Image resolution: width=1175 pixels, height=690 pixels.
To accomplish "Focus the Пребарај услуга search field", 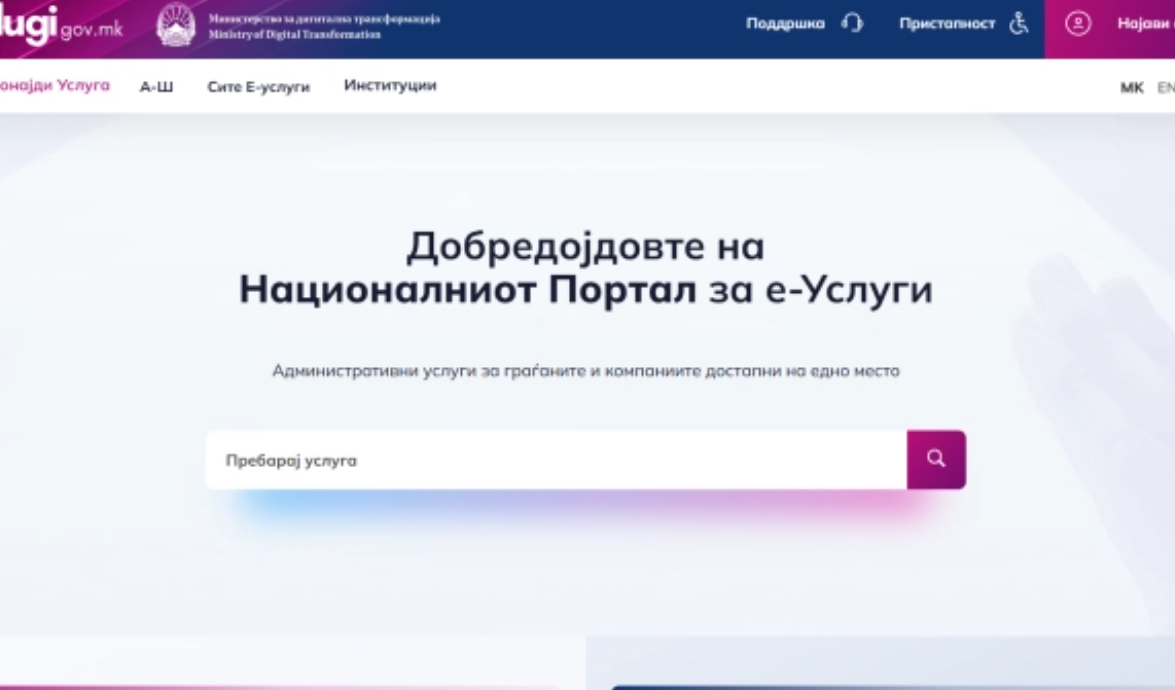I will 556,460.
